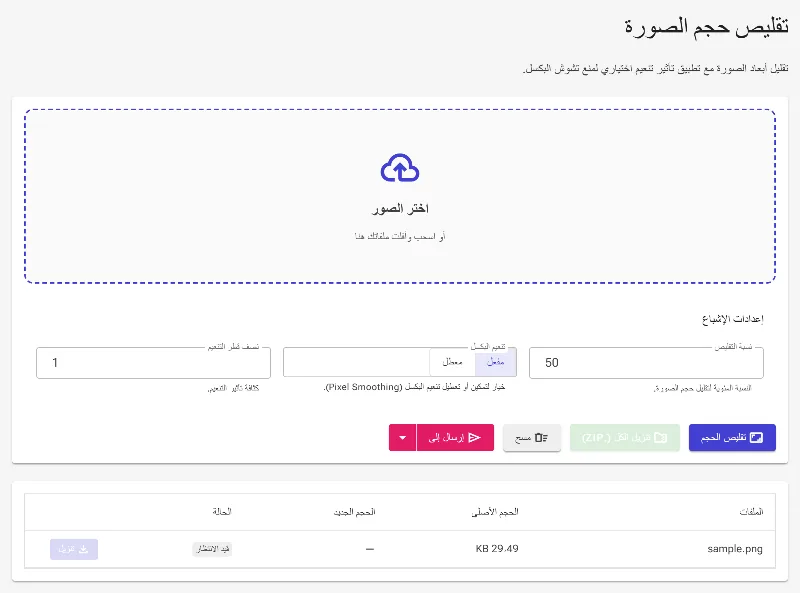
Task: Click the paper plane send icon
Action: [x=474, y=437]
